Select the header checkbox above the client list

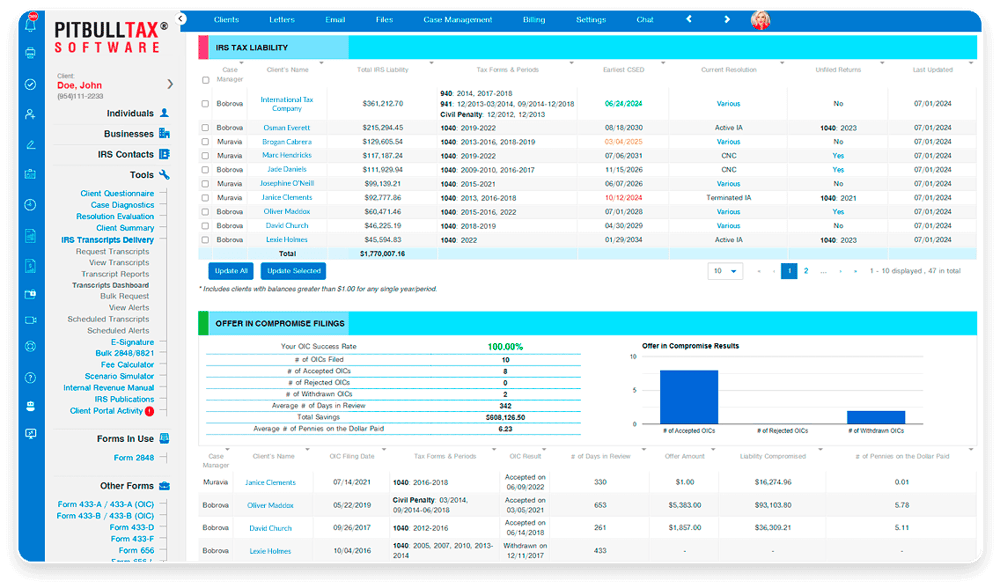pos(205,80)
